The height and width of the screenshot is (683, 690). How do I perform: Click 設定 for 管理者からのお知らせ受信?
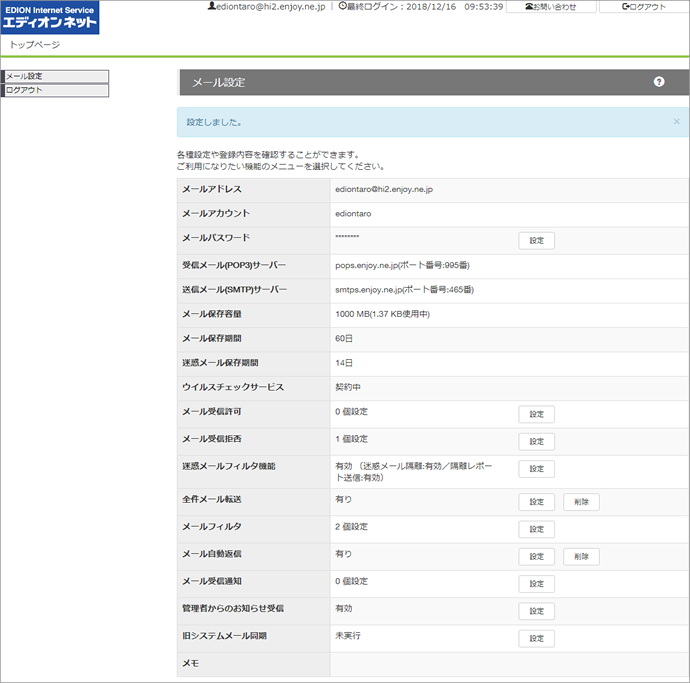coord(536,611)
